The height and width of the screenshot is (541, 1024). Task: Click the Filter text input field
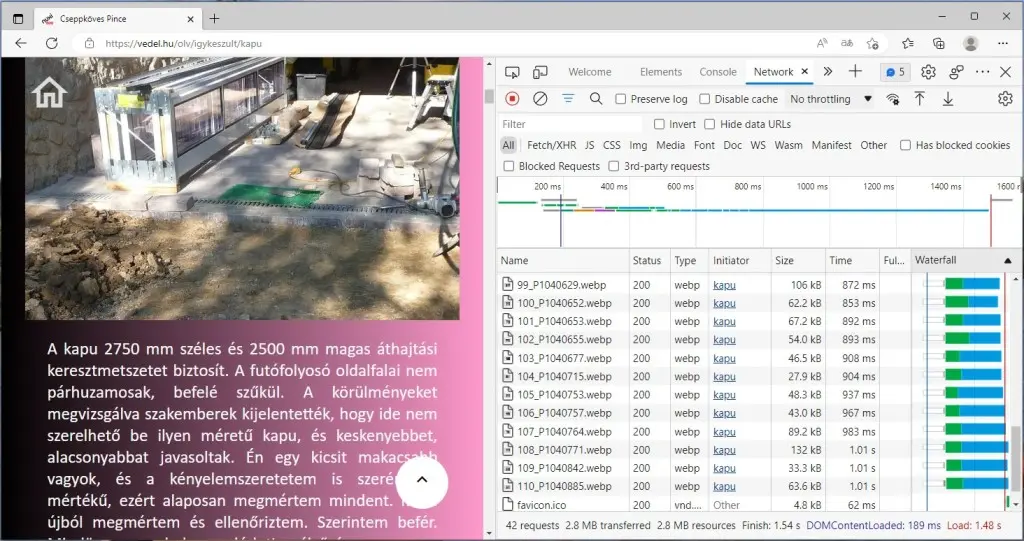click(570, 124)
